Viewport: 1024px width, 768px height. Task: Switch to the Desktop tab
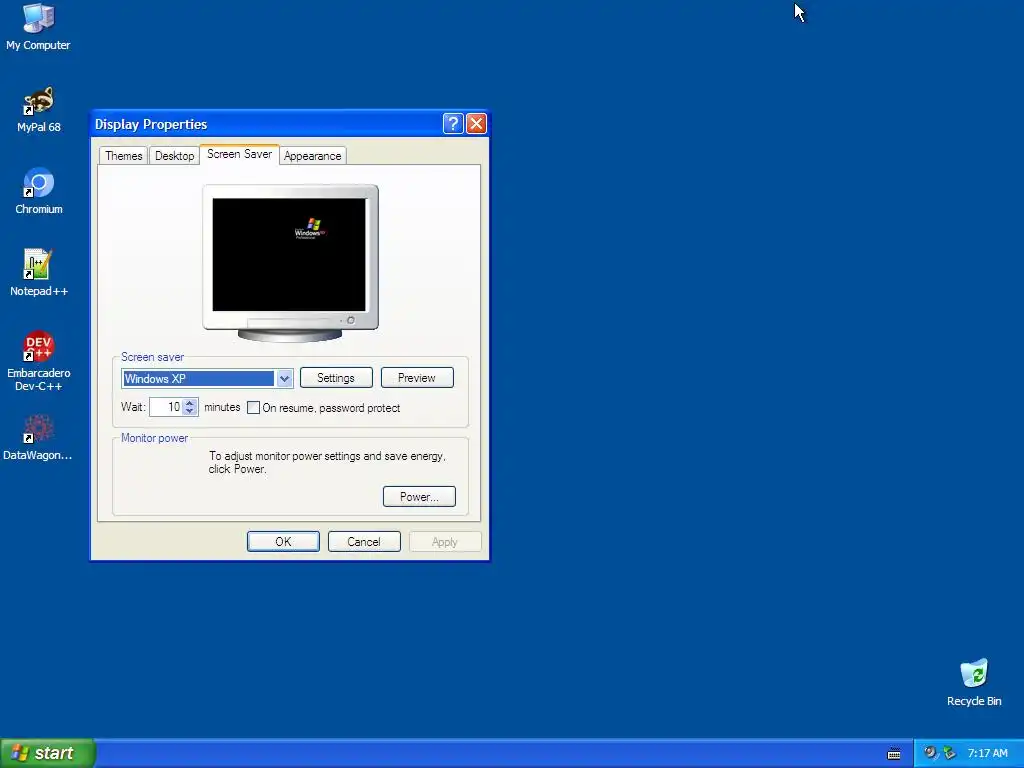coord(174,155)
